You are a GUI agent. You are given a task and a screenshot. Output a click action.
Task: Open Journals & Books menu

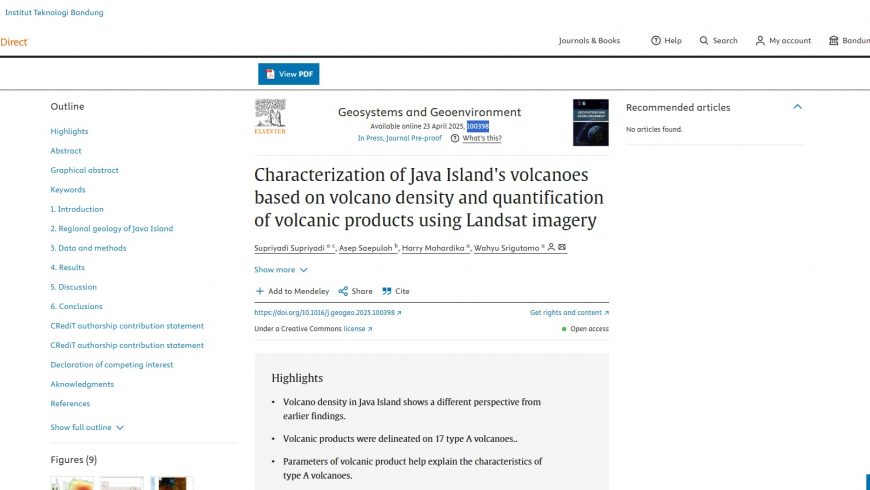[x=589, y=41]
